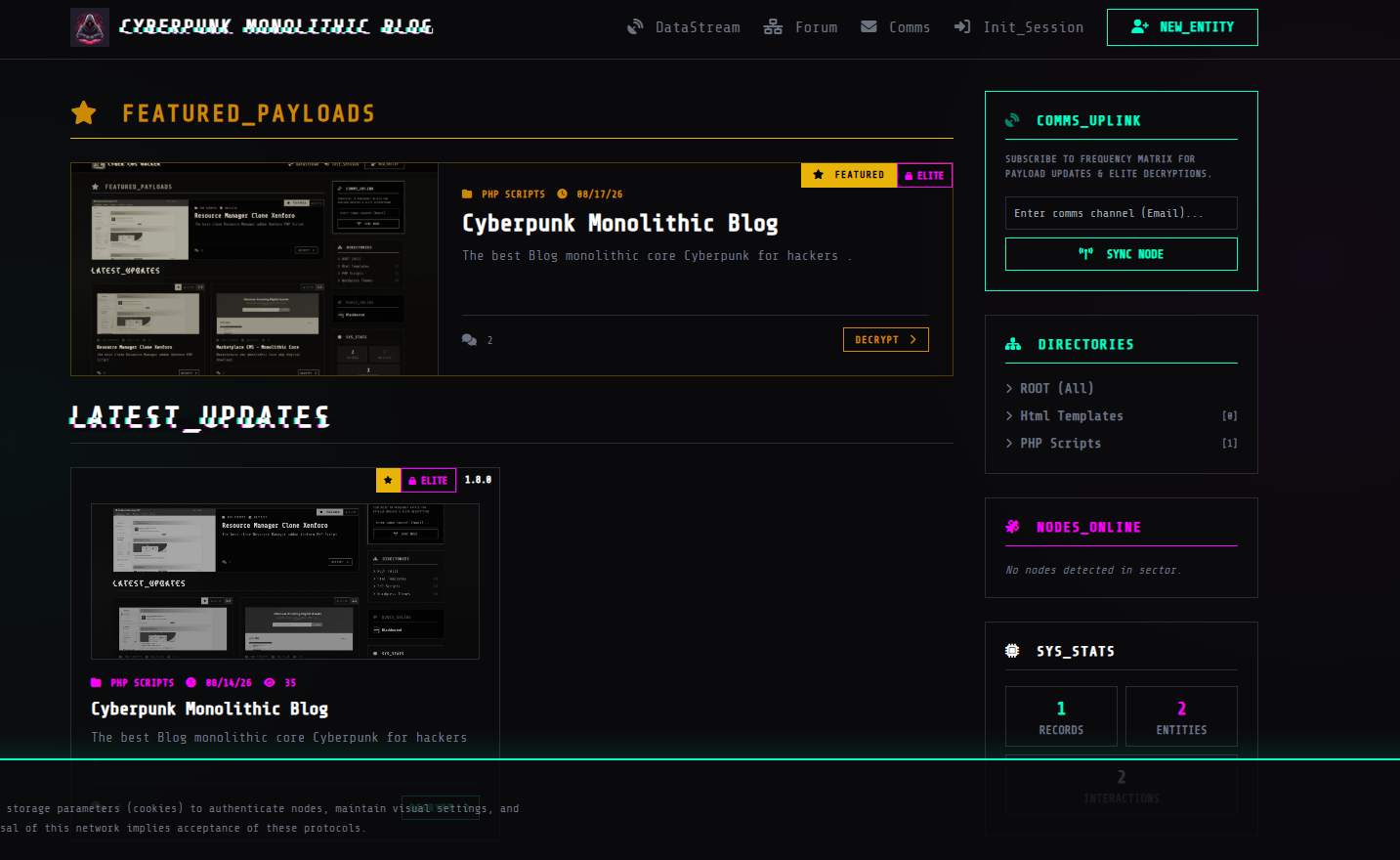Click the COMMS_UPLINK satellite icon

coord(1012,120)
